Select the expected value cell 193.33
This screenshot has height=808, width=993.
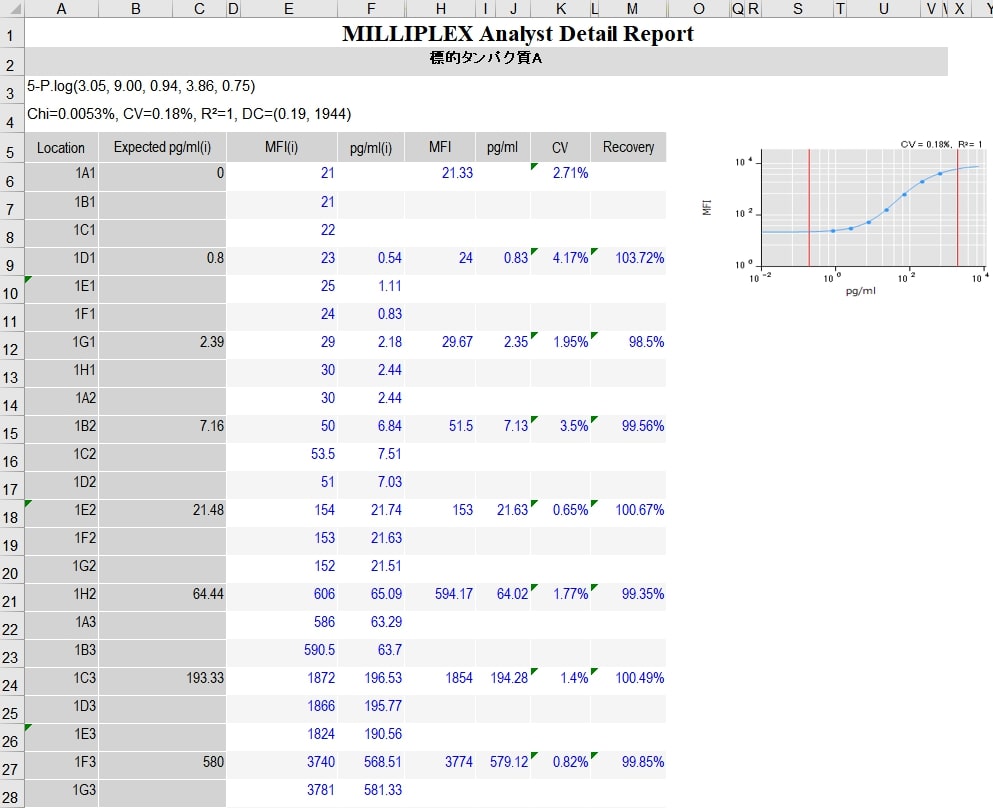click(x=162, y=678)
